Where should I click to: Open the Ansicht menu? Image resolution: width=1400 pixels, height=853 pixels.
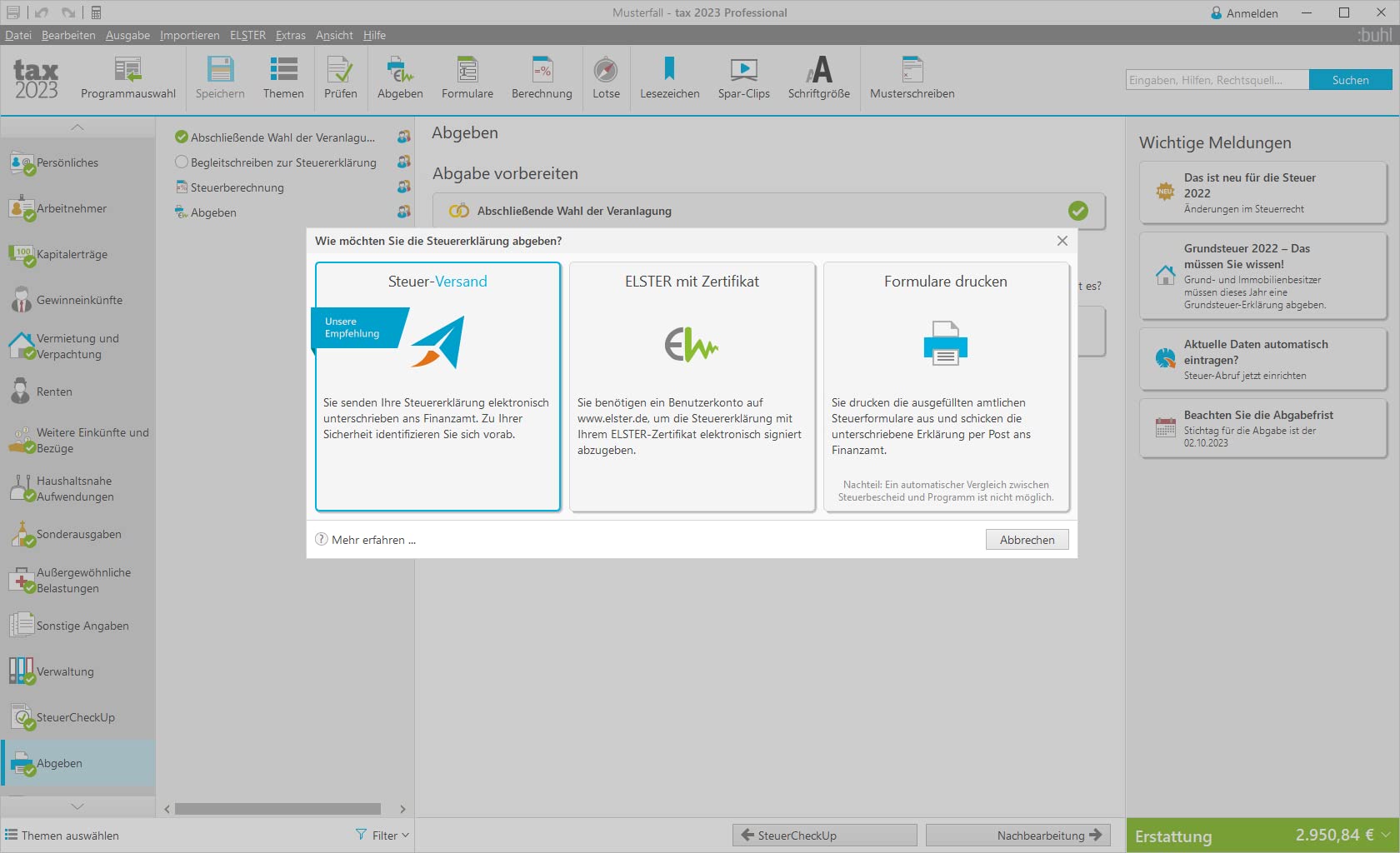(x=334, y=35)
